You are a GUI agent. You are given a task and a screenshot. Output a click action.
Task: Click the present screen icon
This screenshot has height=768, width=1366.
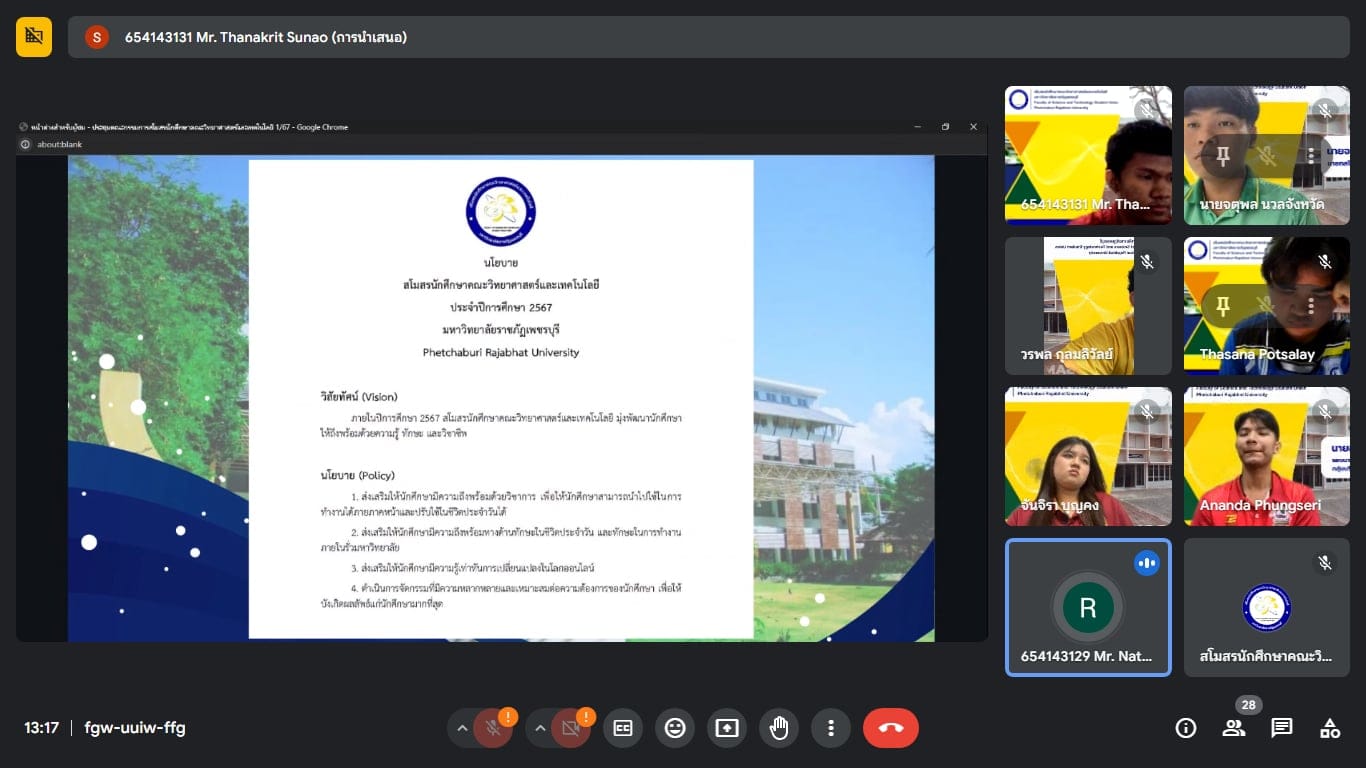click(727, 728)
